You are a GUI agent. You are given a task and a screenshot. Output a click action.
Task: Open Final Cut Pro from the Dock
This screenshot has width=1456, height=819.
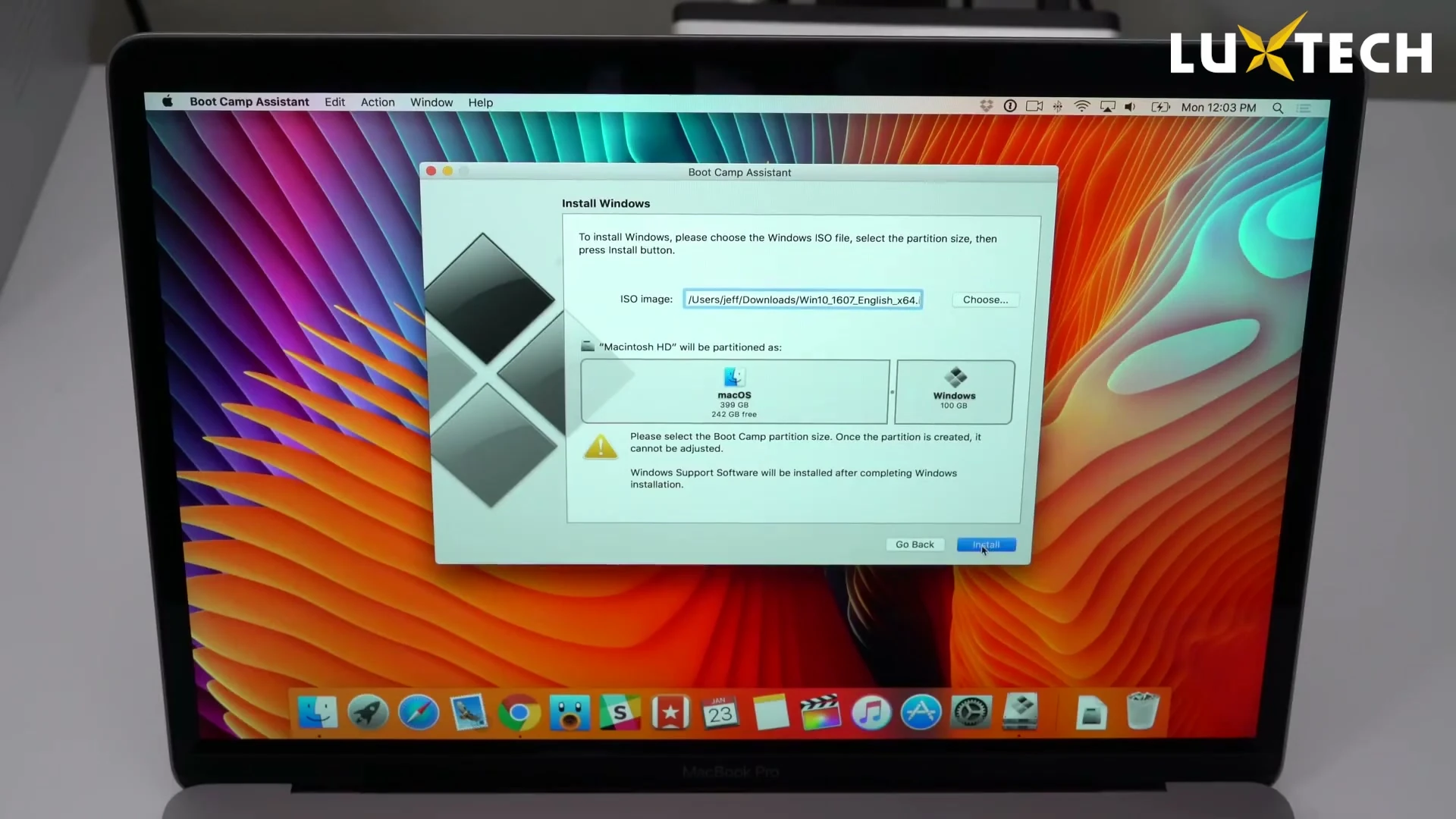821,713
